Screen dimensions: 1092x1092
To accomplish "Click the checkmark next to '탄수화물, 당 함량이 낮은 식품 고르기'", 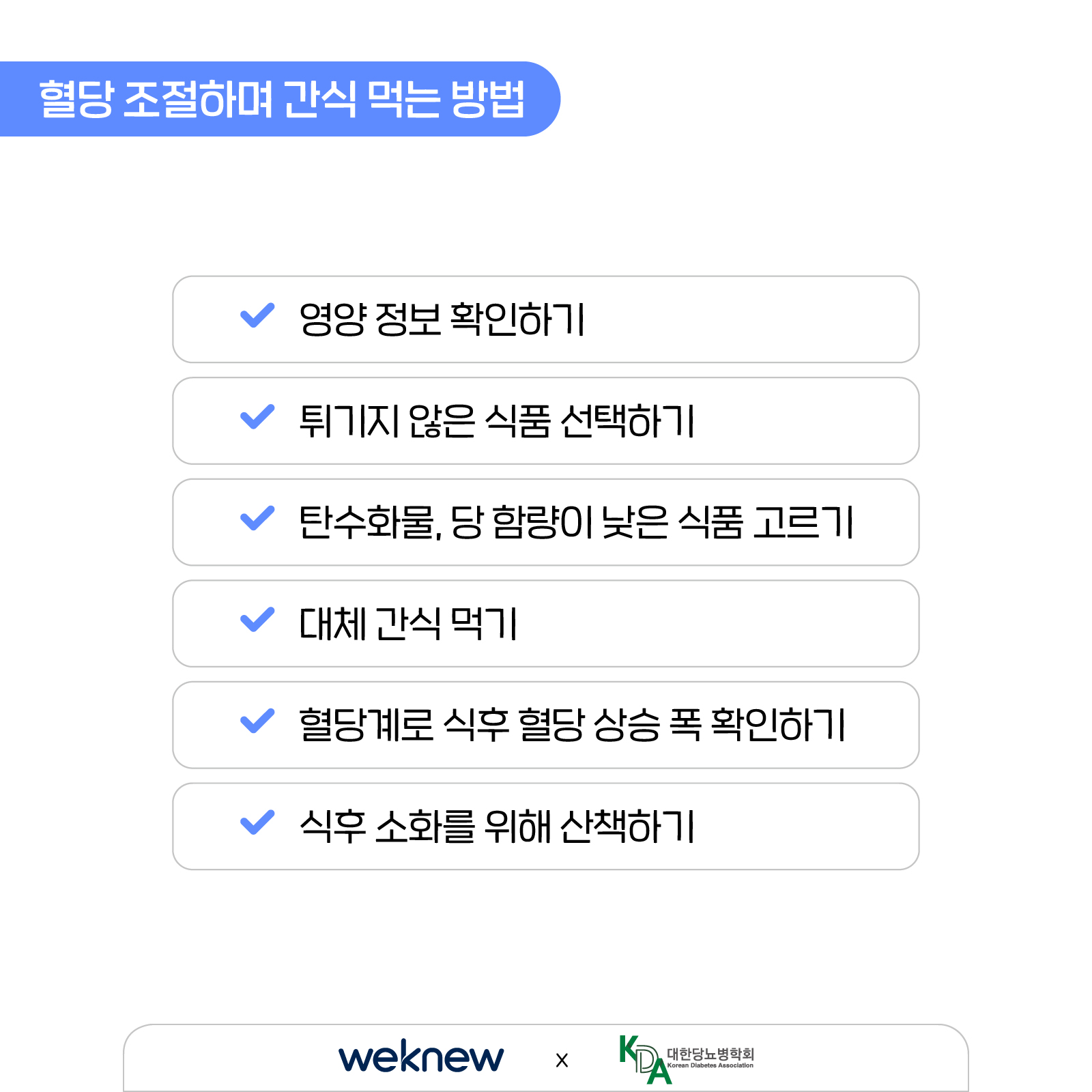I will [x=257, y=518].
